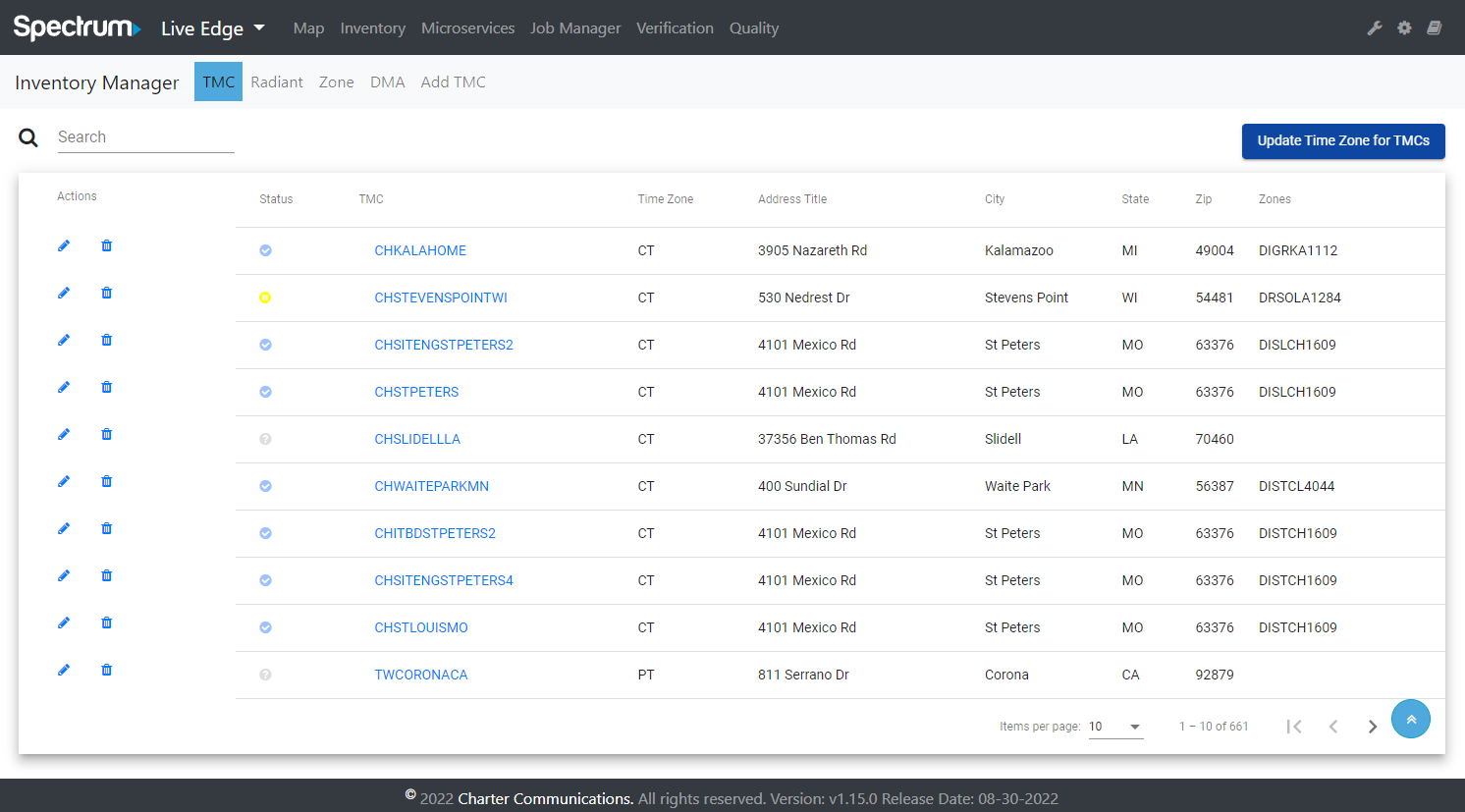Image resolution: width=1465 pixels, height=812 pixels.
Task: Edit the CHSTEVENSPOINTWI row with pencil icon
Action: point(64,293)
